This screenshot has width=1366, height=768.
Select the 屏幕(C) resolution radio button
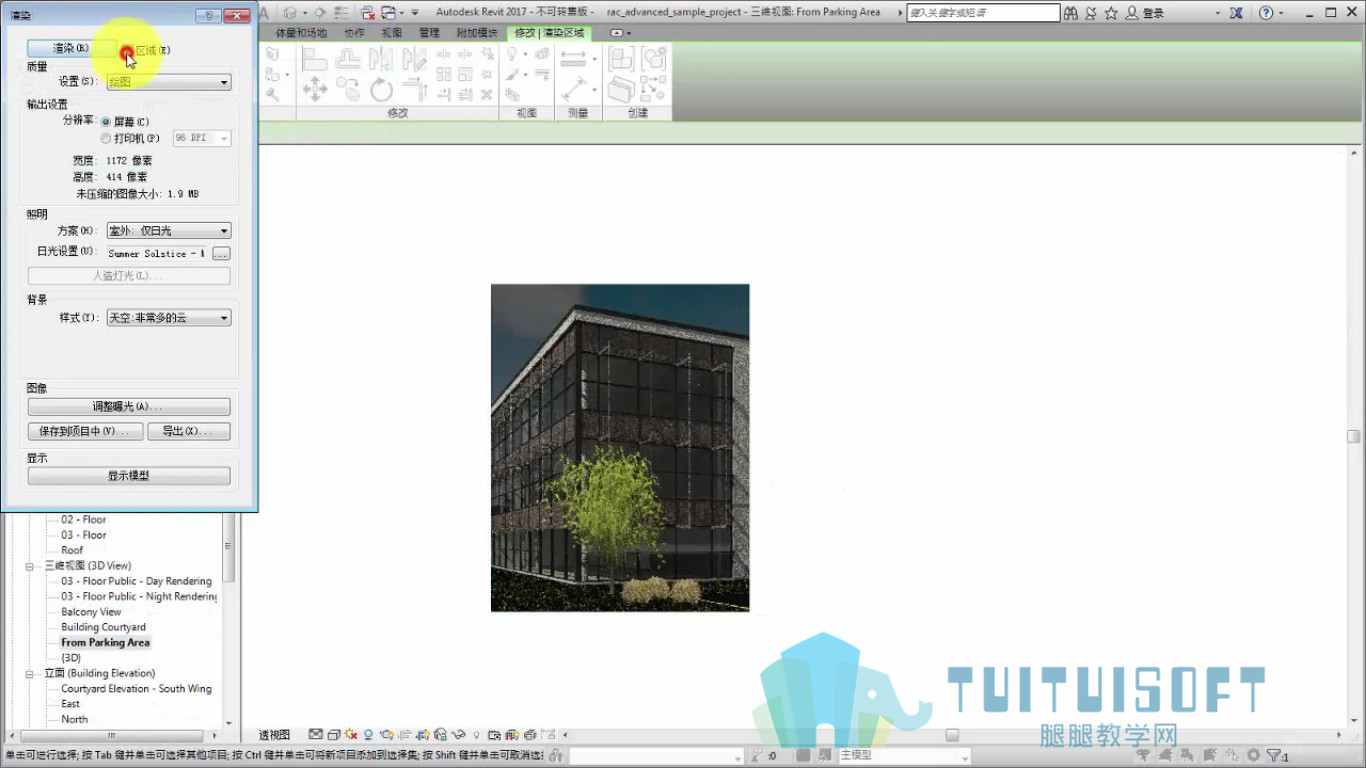coord(106,121)
